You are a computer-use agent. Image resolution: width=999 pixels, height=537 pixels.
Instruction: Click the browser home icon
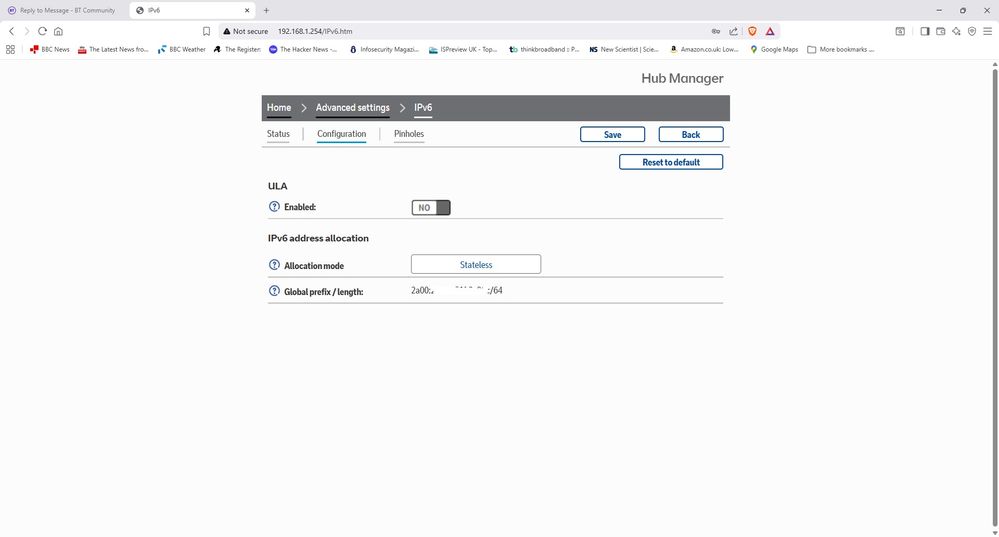[58, 31]
